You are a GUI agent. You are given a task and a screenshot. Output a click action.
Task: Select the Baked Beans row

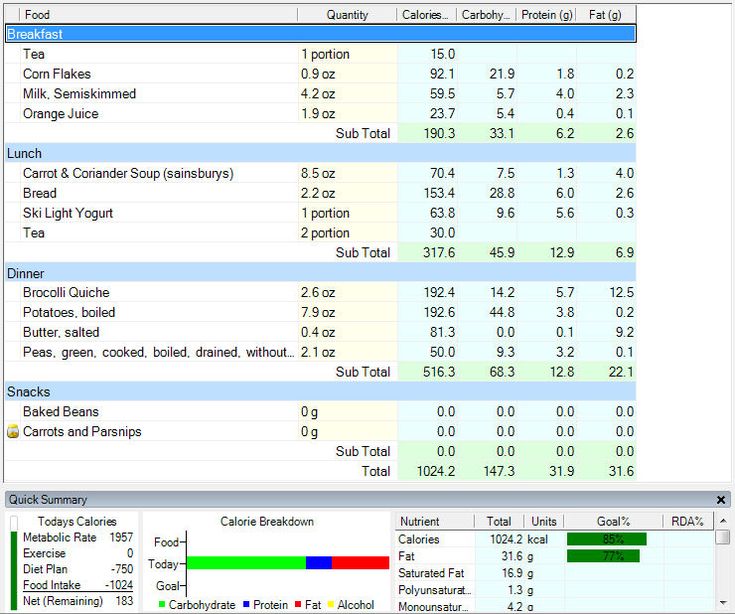321,412
